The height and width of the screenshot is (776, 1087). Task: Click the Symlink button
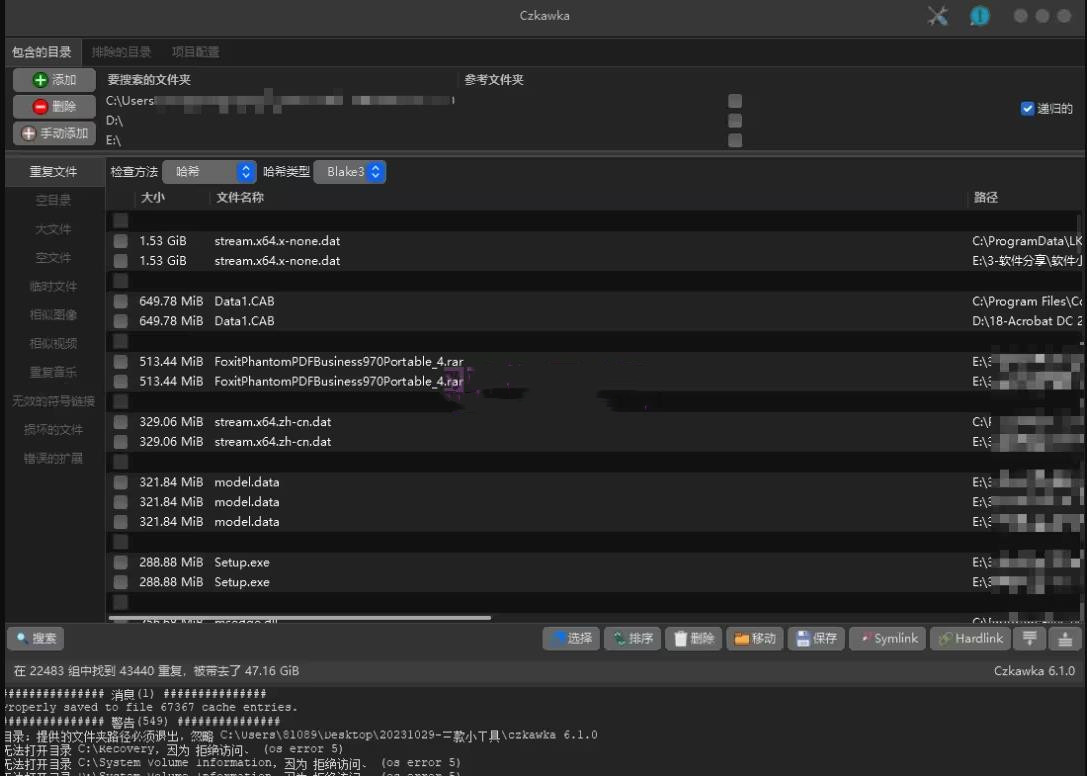(886, 639)
